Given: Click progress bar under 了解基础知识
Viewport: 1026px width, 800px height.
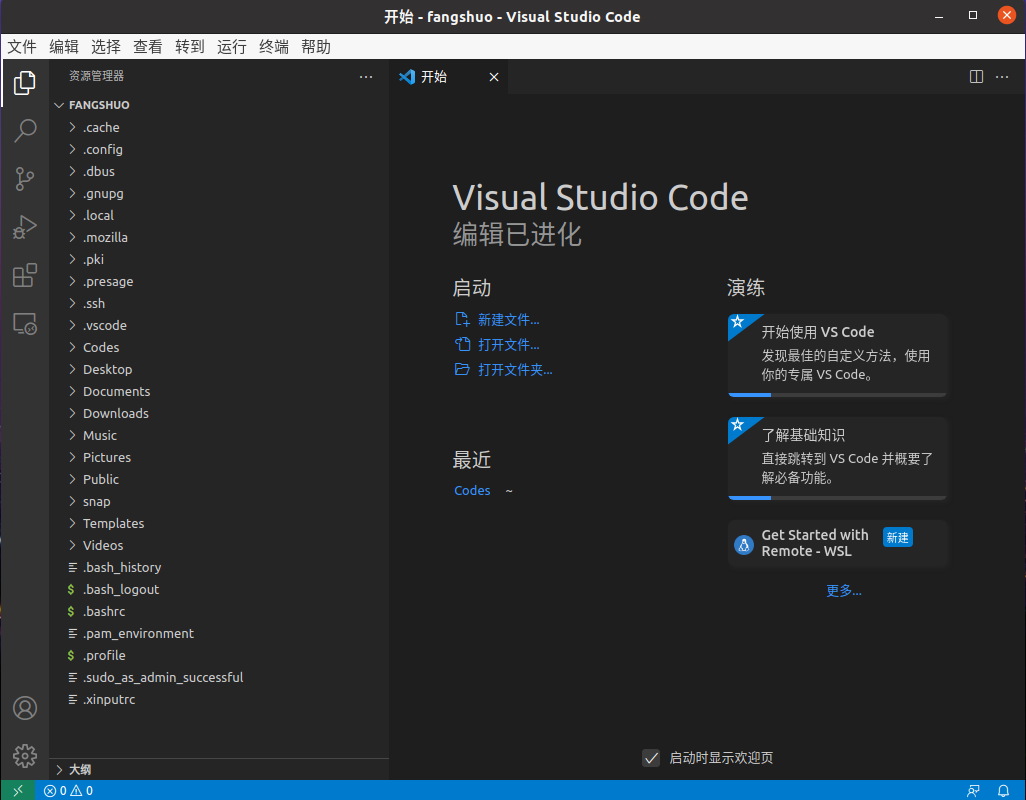Looking at the screenshot, I should click(838, 498).
